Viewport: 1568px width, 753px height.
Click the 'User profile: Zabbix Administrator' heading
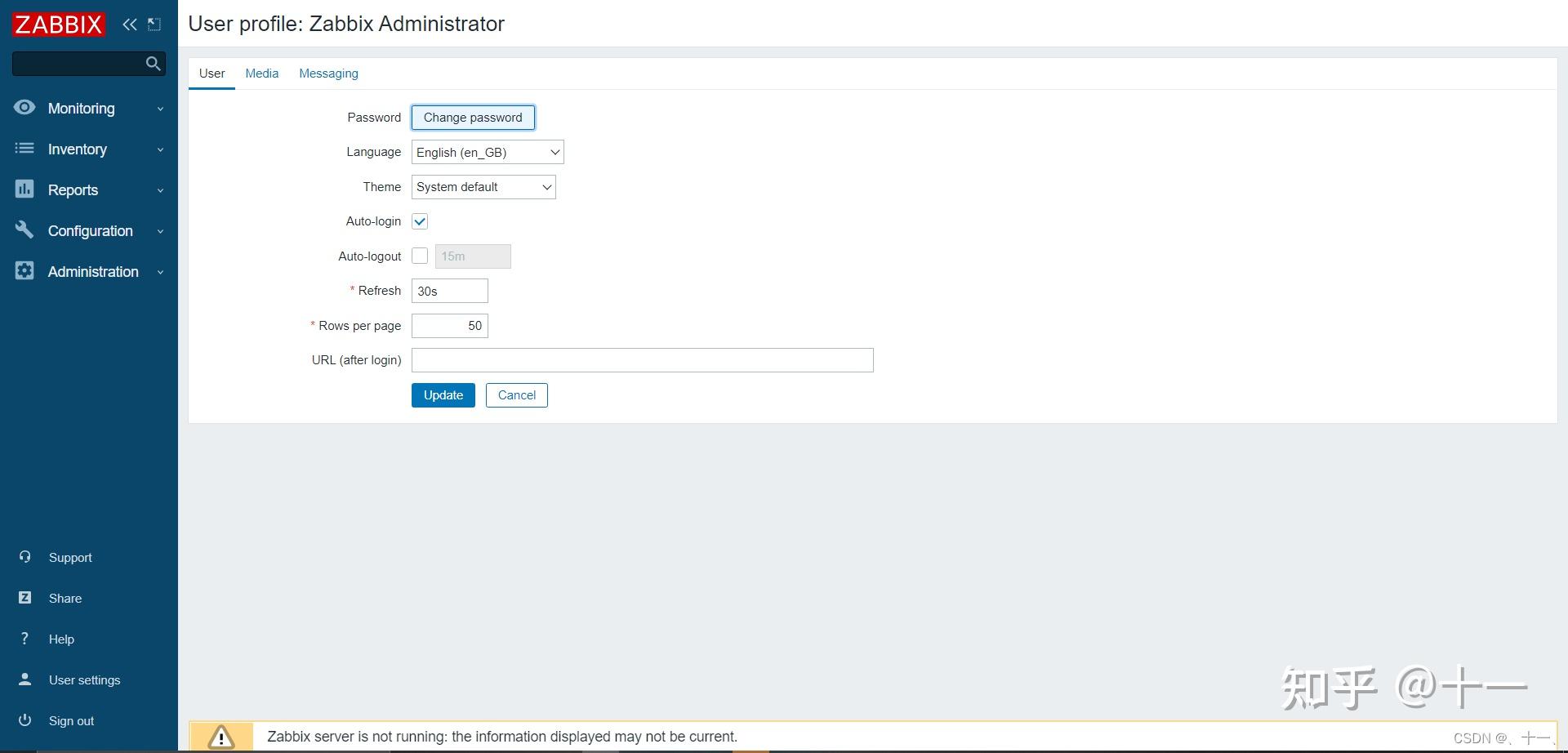pyautogui.click(x=346, y=24)
